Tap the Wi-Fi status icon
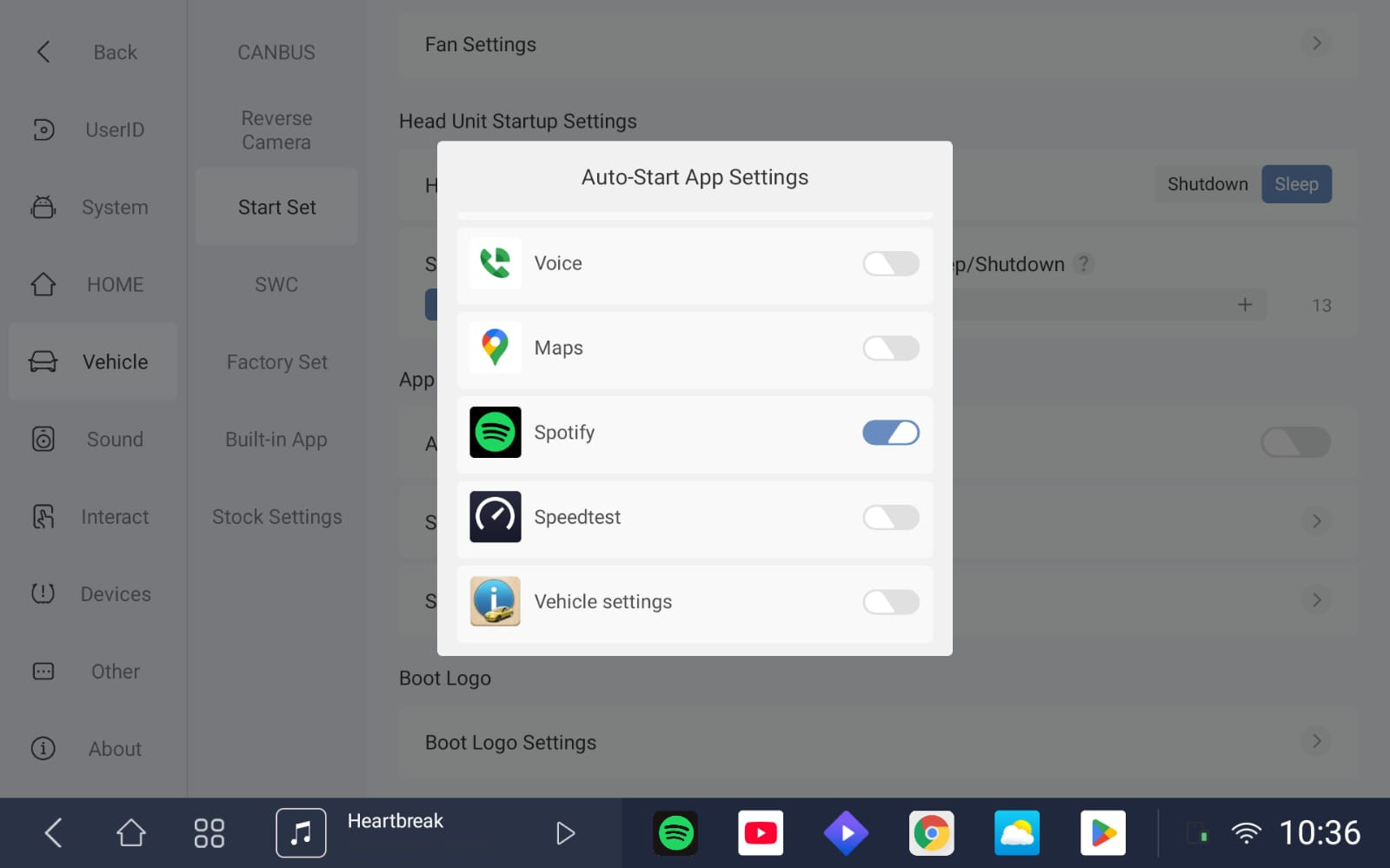Viewport: 1390px width, 868px height. (x=1247, y=833)
